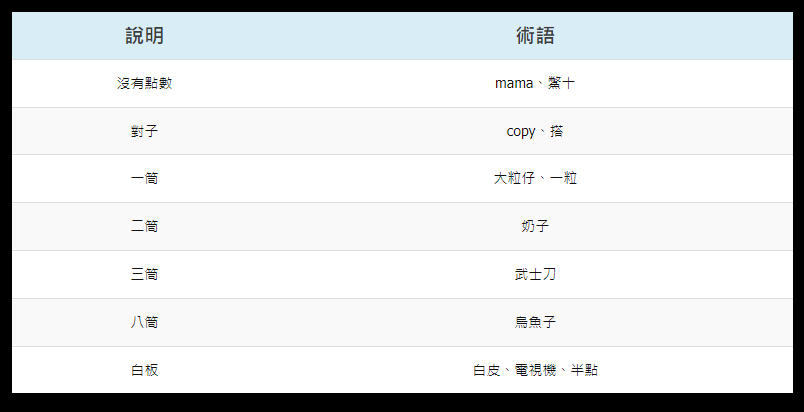The image size is (804, 412).
Task: Select the 一筒 cell
Action: (x=144, y=179)
